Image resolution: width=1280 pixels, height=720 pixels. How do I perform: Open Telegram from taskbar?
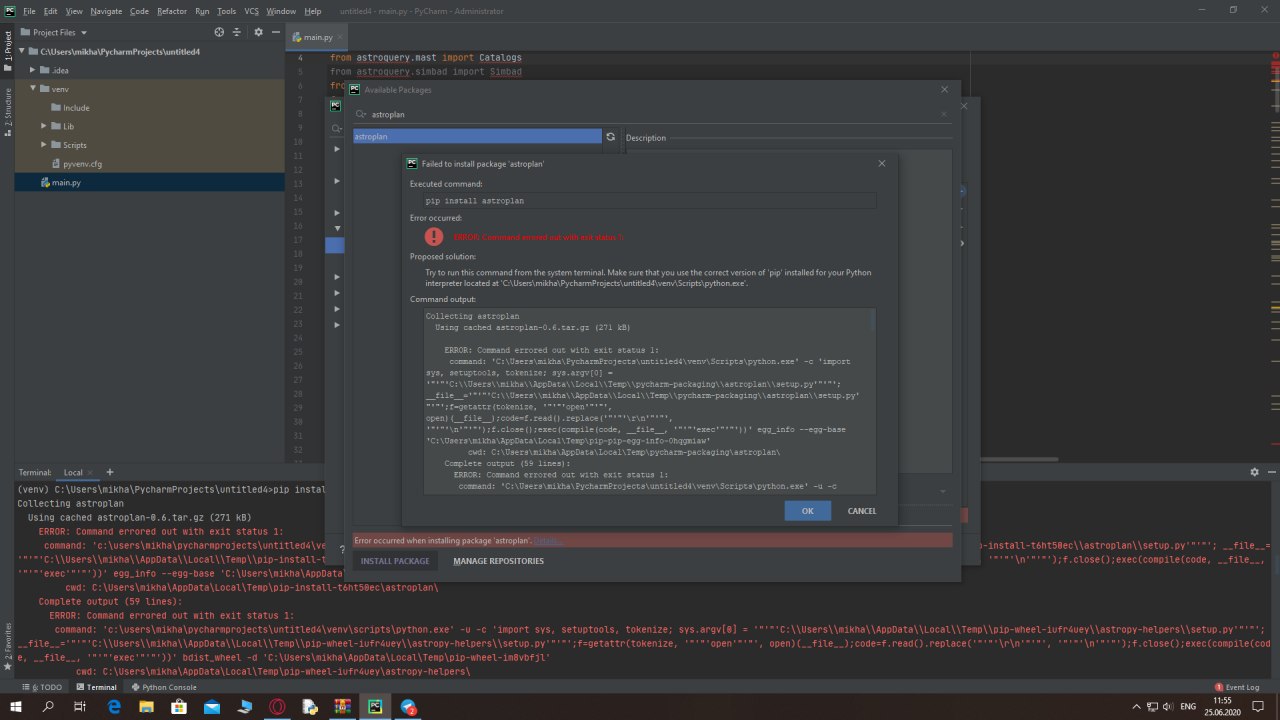(x=408, y=707)
